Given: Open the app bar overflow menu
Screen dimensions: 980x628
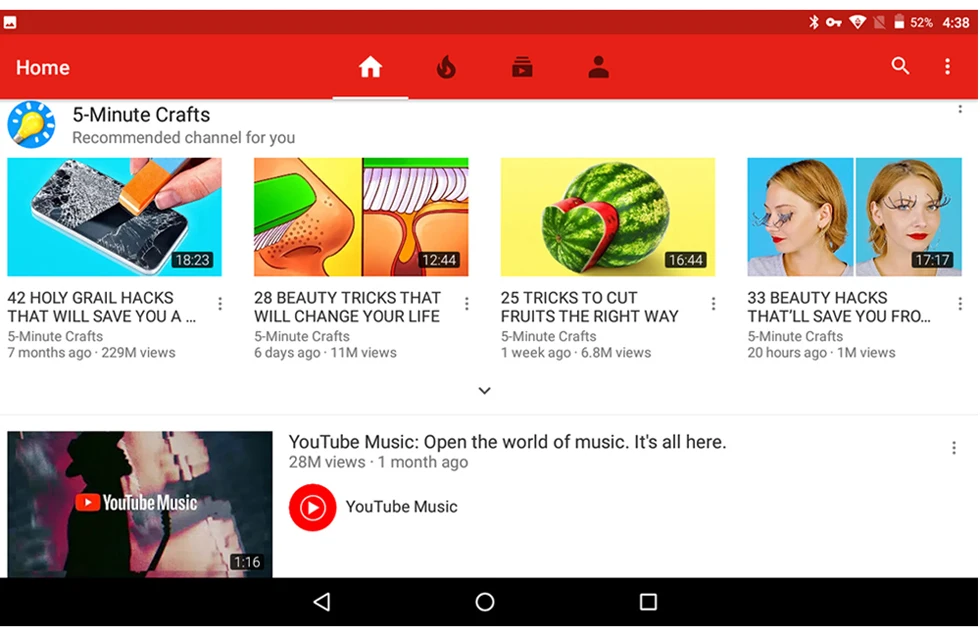Looking at the screenshot, I should point(948,66).
